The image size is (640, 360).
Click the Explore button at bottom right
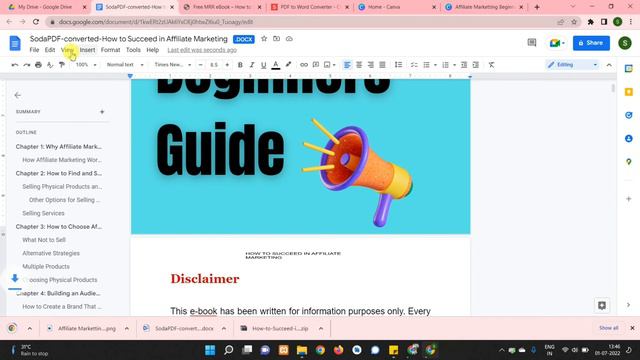602,305
